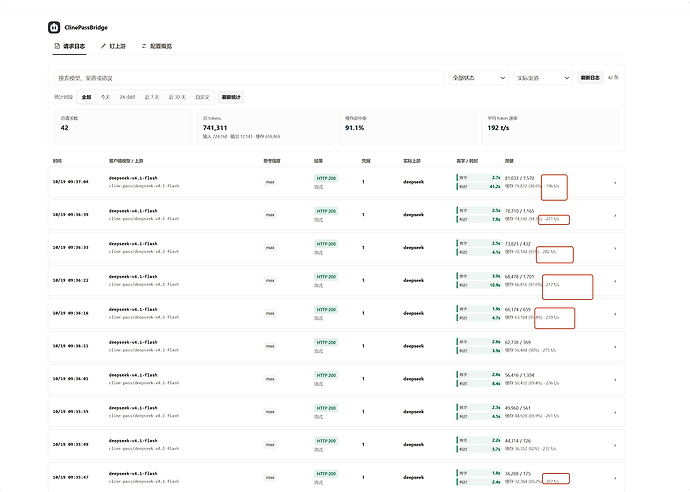Click the ClinePassBridge title text

click(x=86, y=27)
